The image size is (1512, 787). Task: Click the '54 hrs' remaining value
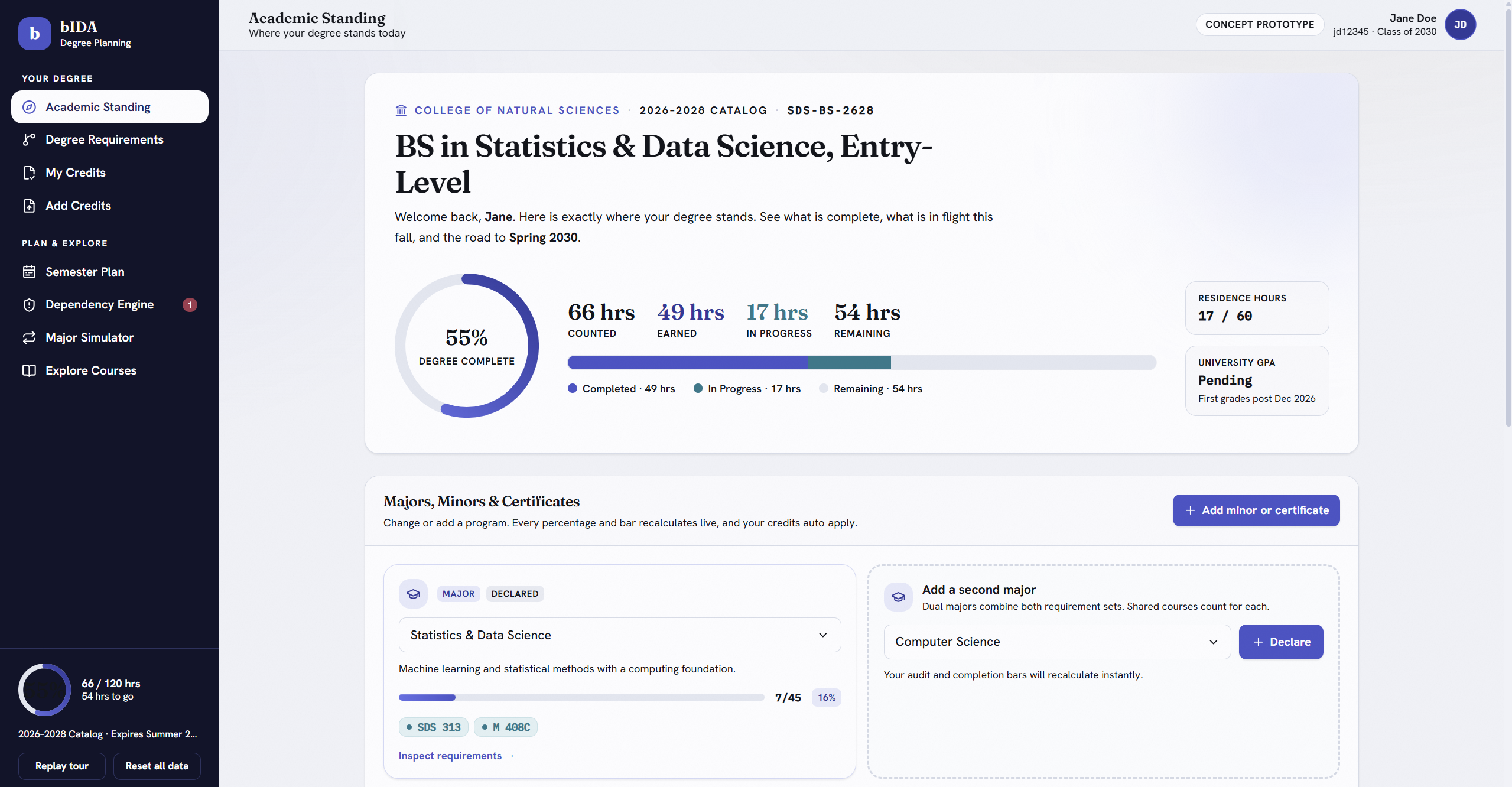coord(867,312)
